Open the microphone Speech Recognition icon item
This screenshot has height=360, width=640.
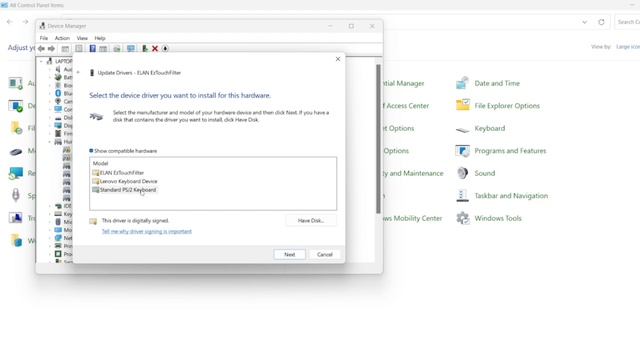[16, 195]
